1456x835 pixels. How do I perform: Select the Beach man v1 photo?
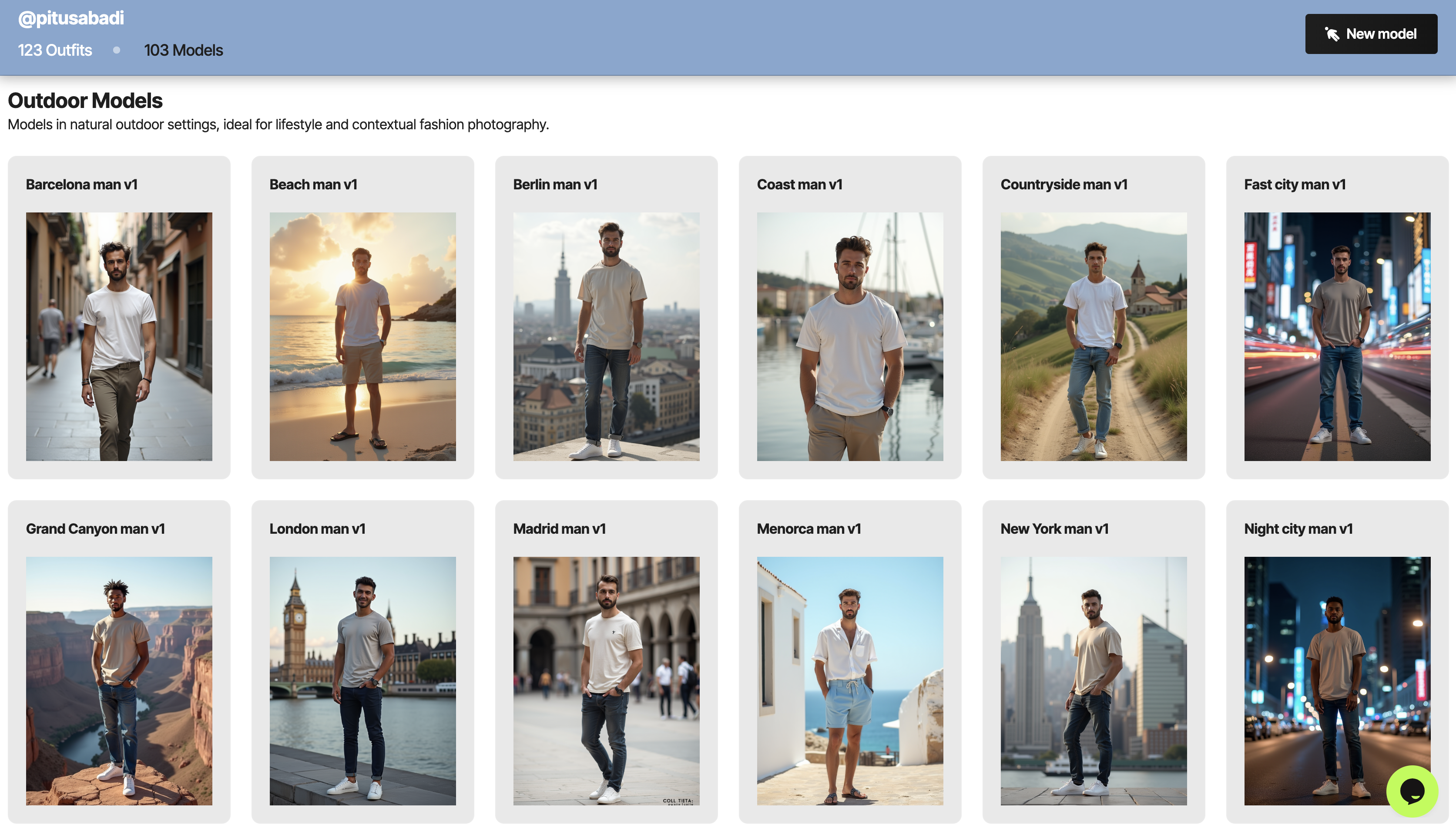363,337
